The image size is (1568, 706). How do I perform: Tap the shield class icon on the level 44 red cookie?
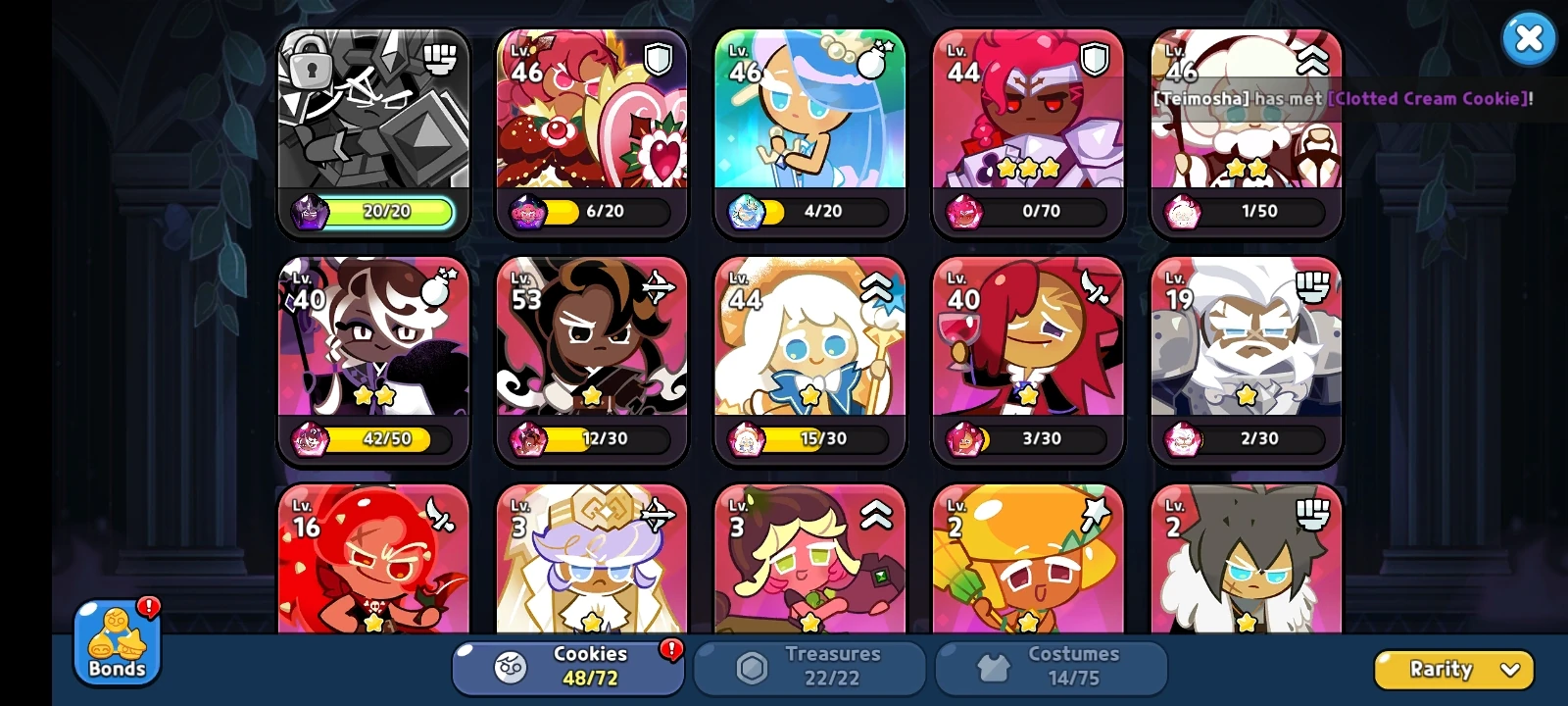[1095, 60]
